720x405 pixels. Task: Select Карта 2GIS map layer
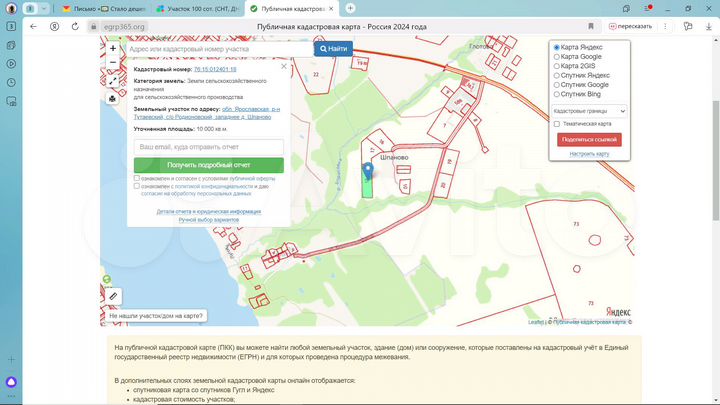[557, 66]
